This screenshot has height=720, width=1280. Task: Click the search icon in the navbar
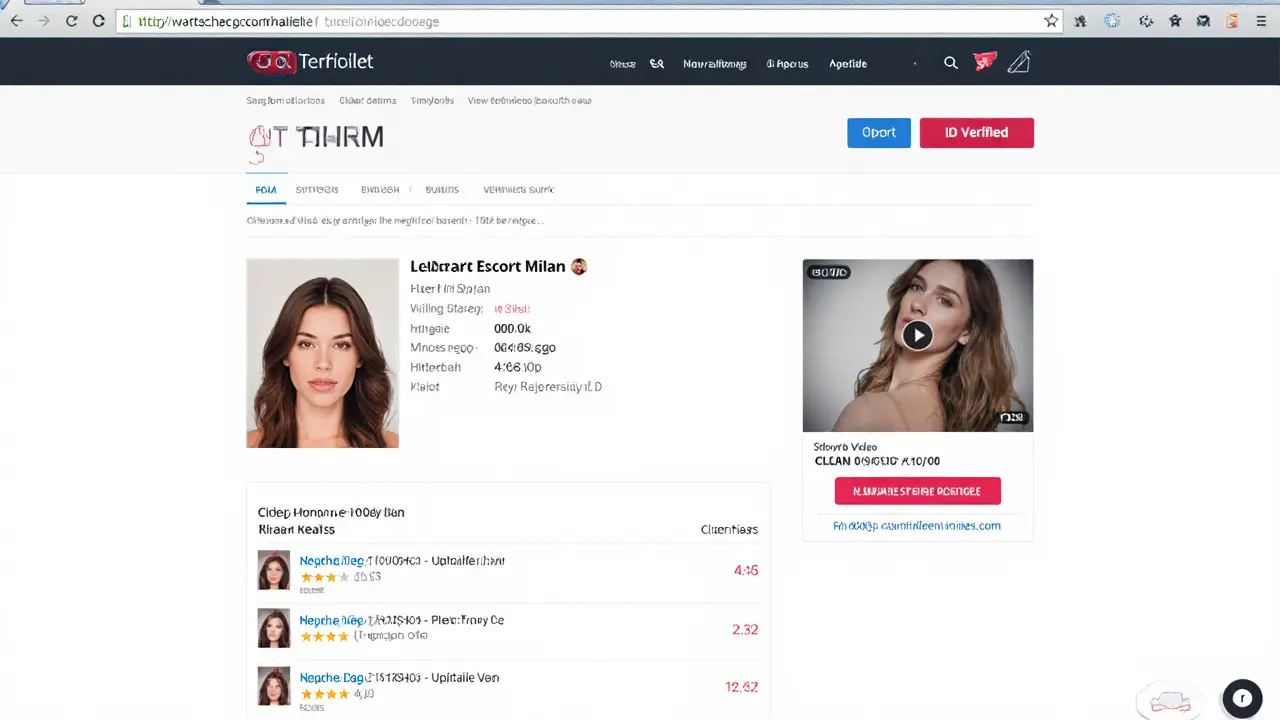pyautogui.click(x=950, y=63)
